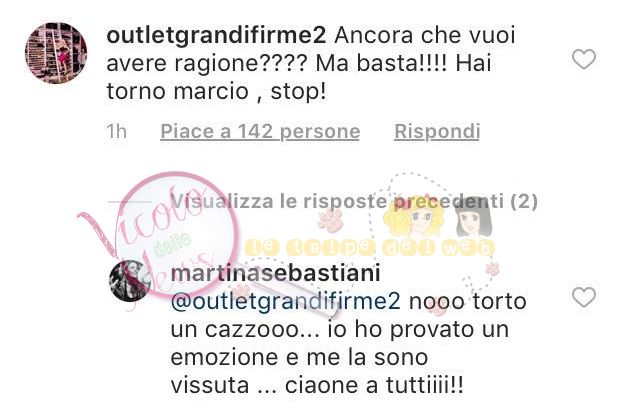Select the 'ciaone a tuttiiii!!' closing line

374,386
